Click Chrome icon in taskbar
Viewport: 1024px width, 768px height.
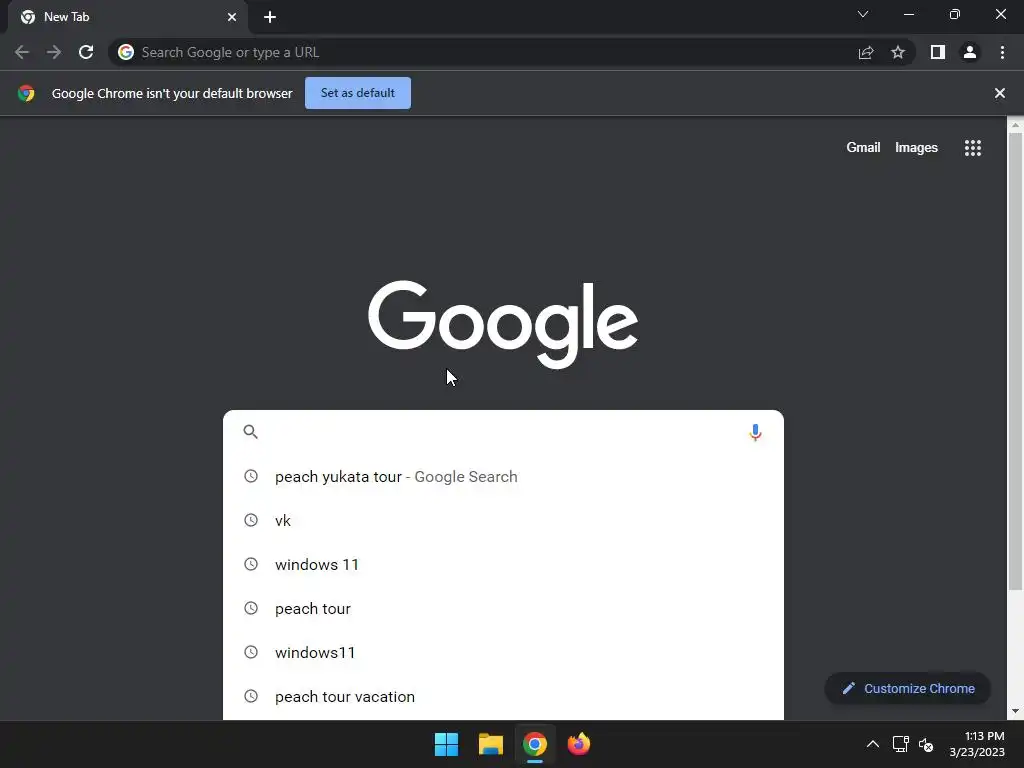click(535, 744)
